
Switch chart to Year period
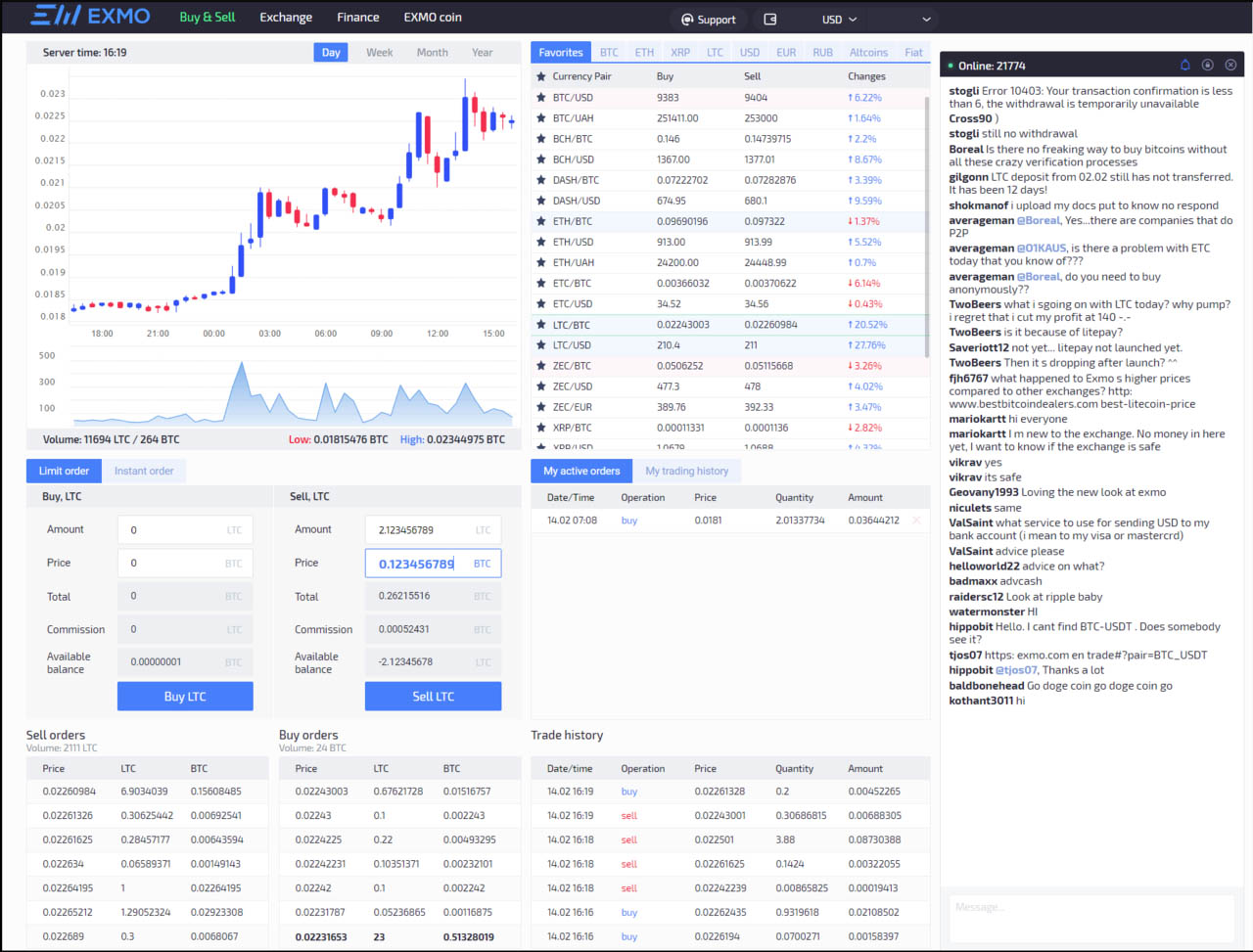(x=483, y=53)
